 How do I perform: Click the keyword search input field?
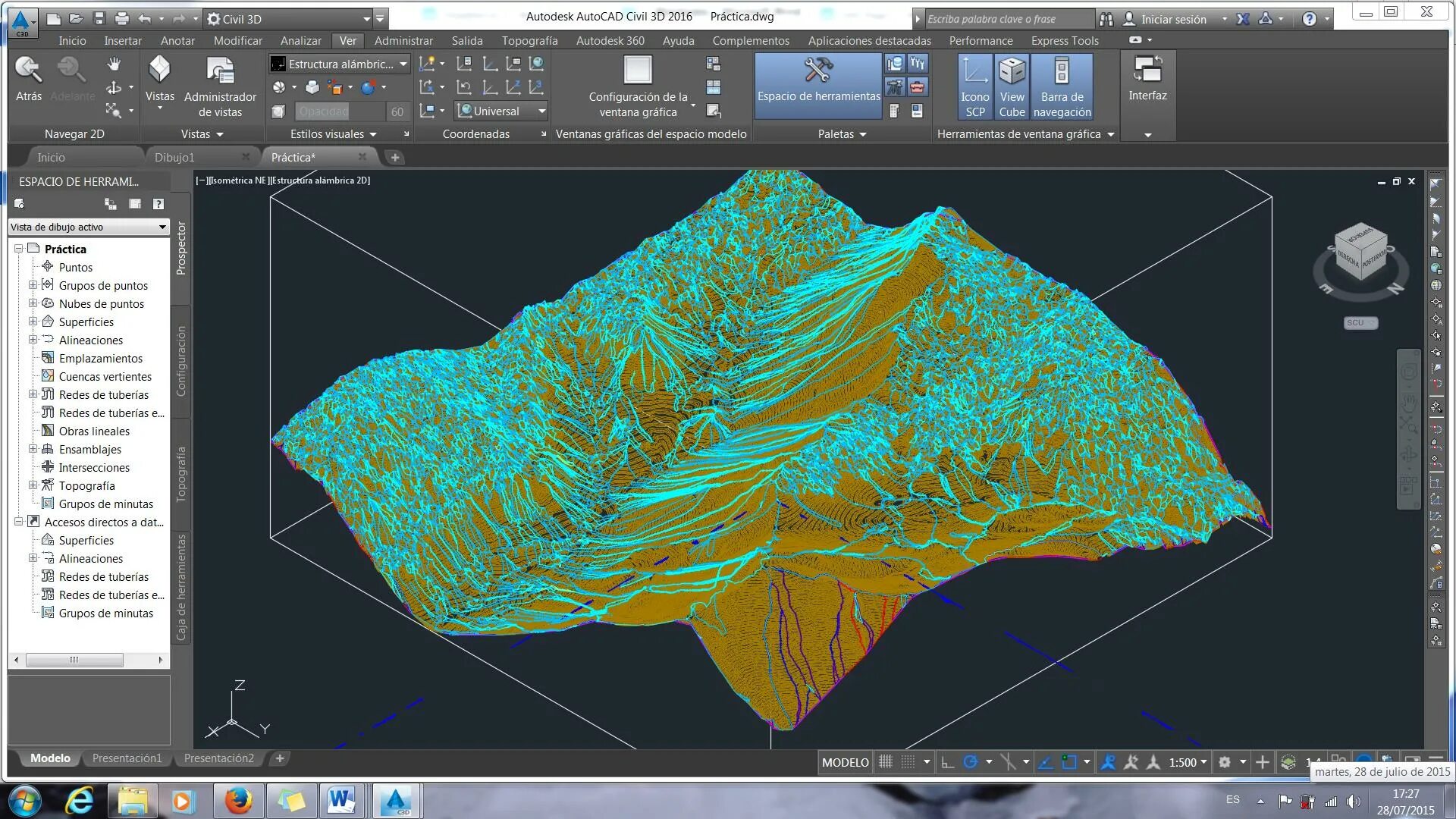click(1007, 19)
